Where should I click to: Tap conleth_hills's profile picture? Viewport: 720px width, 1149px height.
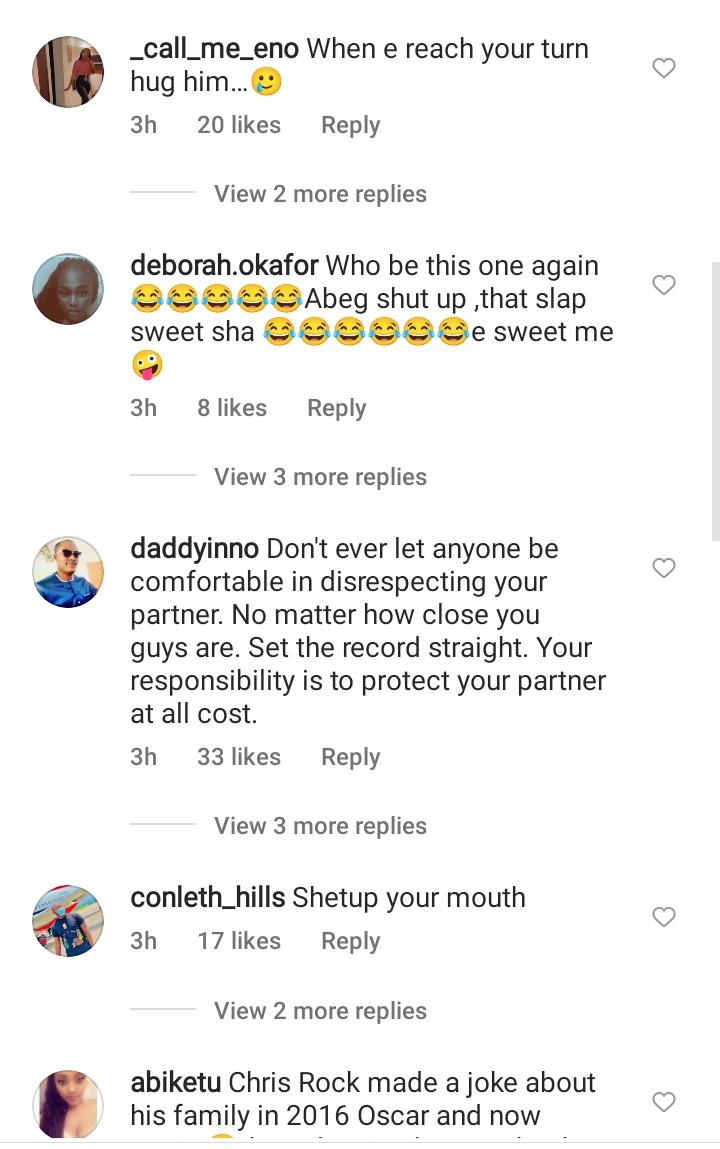68,920
